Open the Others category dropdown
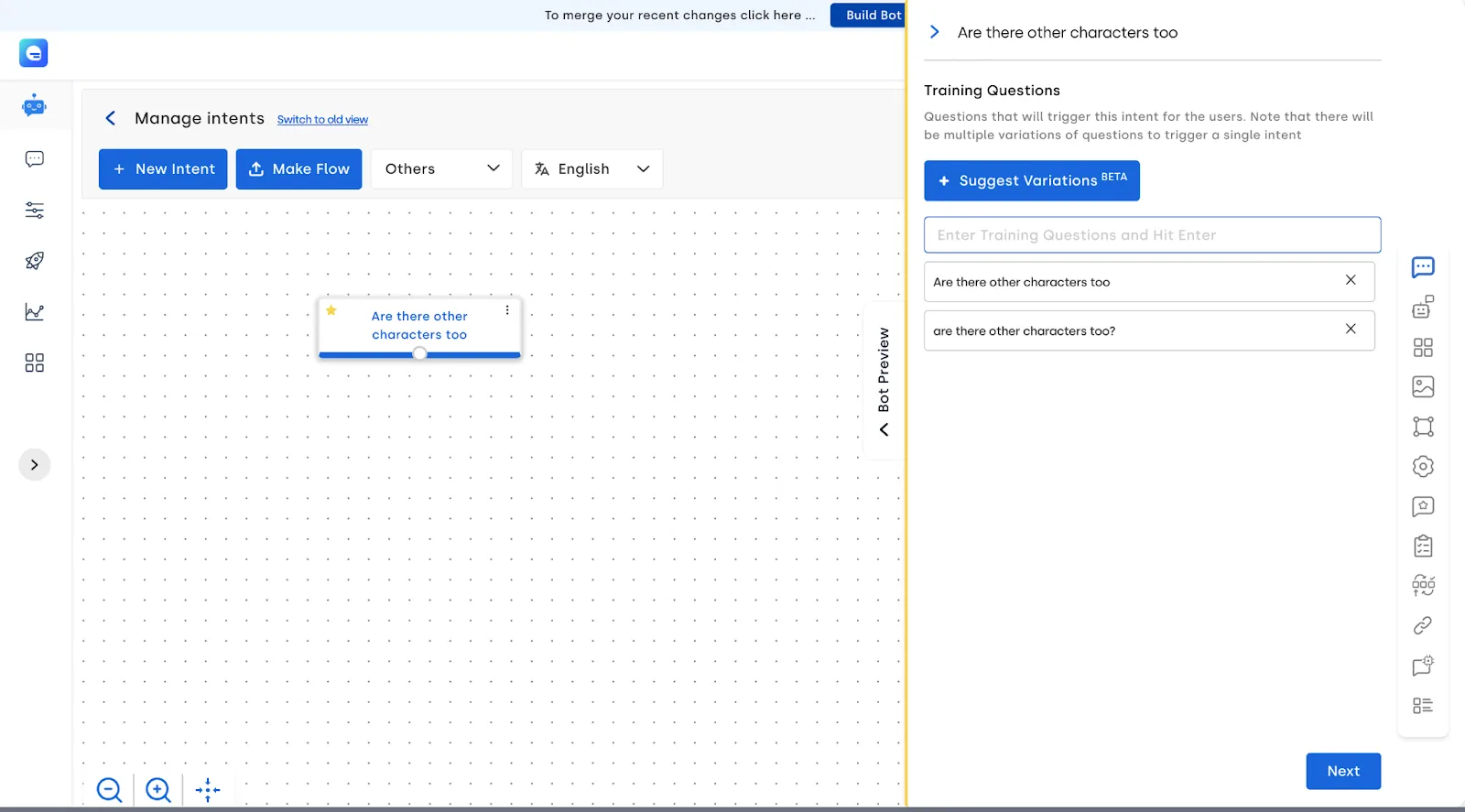The height and width of the screenshot is (812, 1465). click(x=441, y=169)
